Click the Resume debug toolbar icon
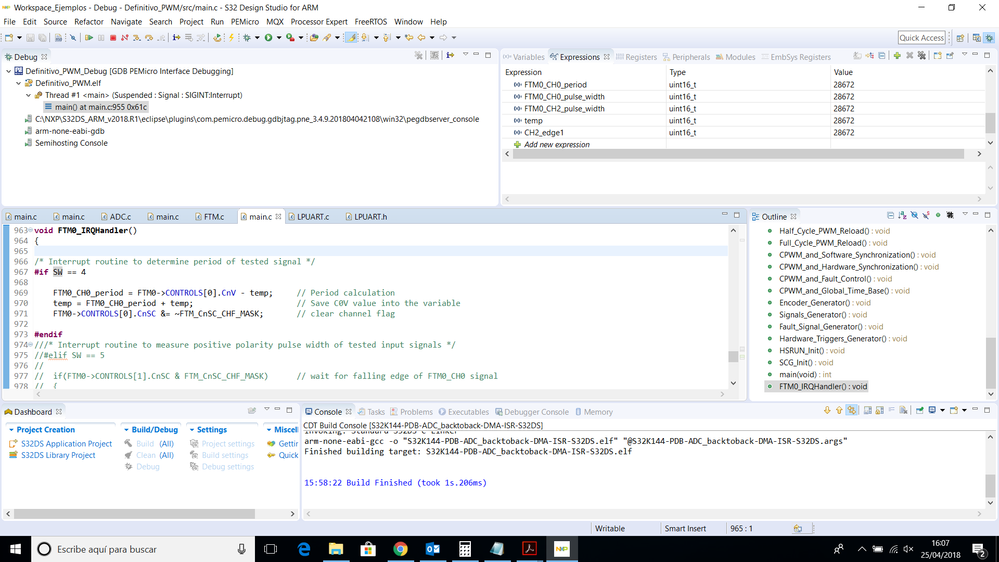Screen dimensions: 999x562 (x=89, y=38)
